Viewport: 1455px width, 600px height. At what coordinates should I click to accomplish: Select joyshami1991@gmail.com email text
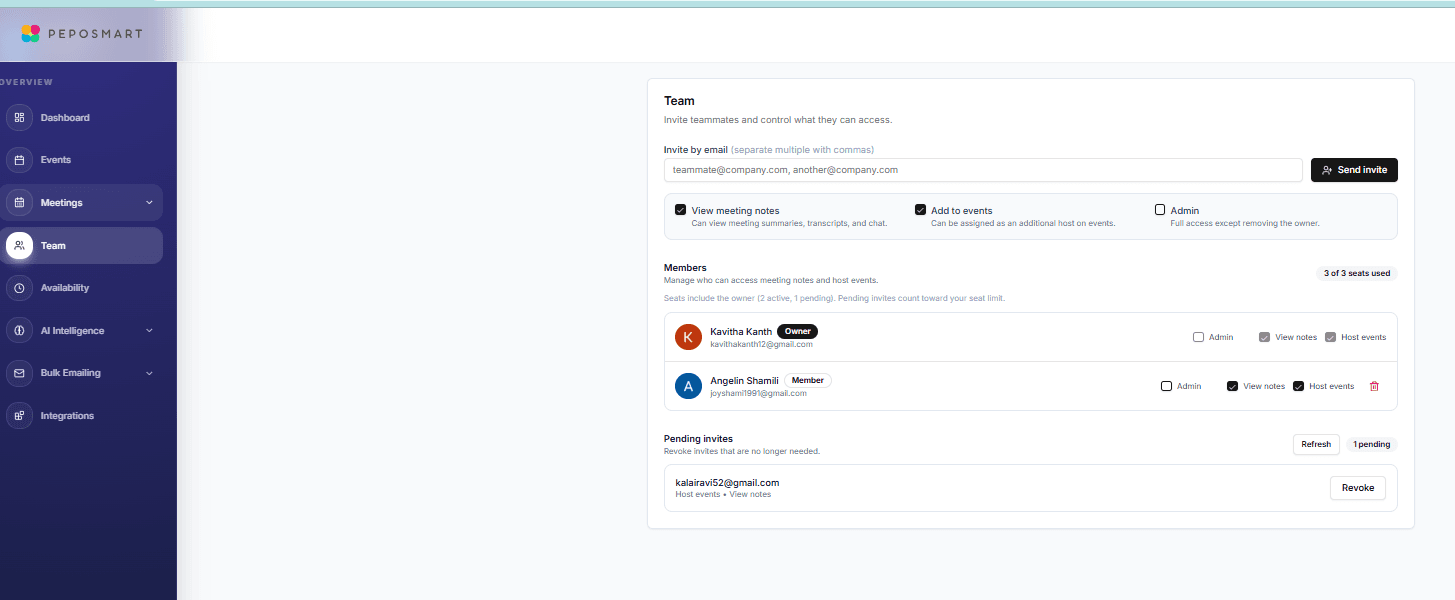coord(758,393)
